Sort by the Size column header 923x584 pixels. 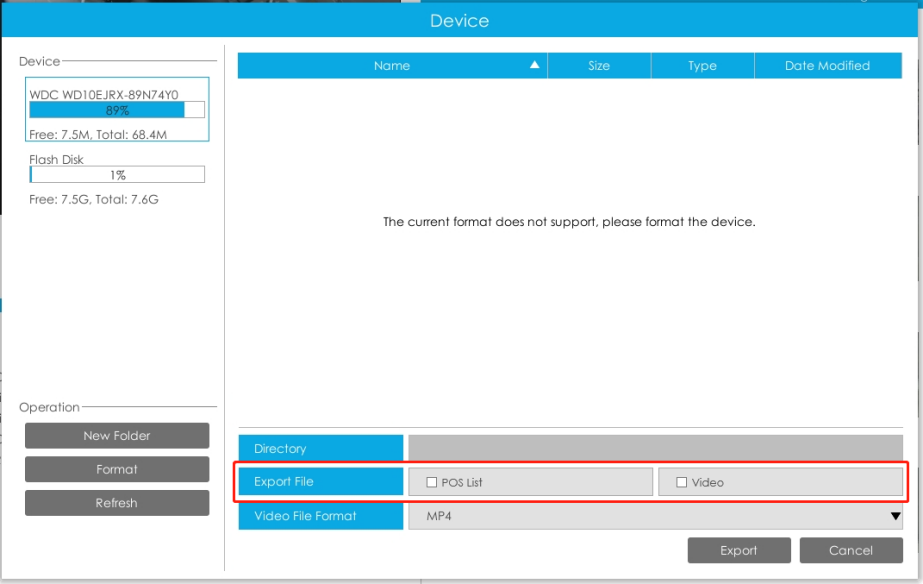[599, 65]
